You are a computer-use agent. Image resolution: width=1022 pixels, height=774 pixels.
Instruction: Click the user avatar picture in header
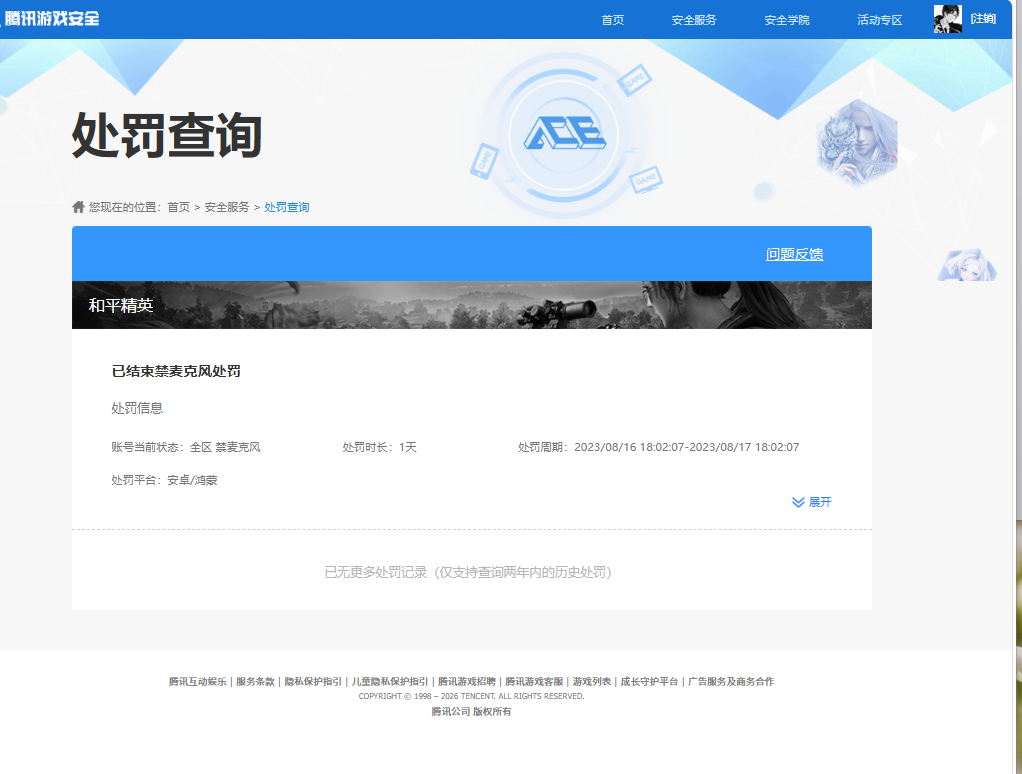tap(948, 19)
